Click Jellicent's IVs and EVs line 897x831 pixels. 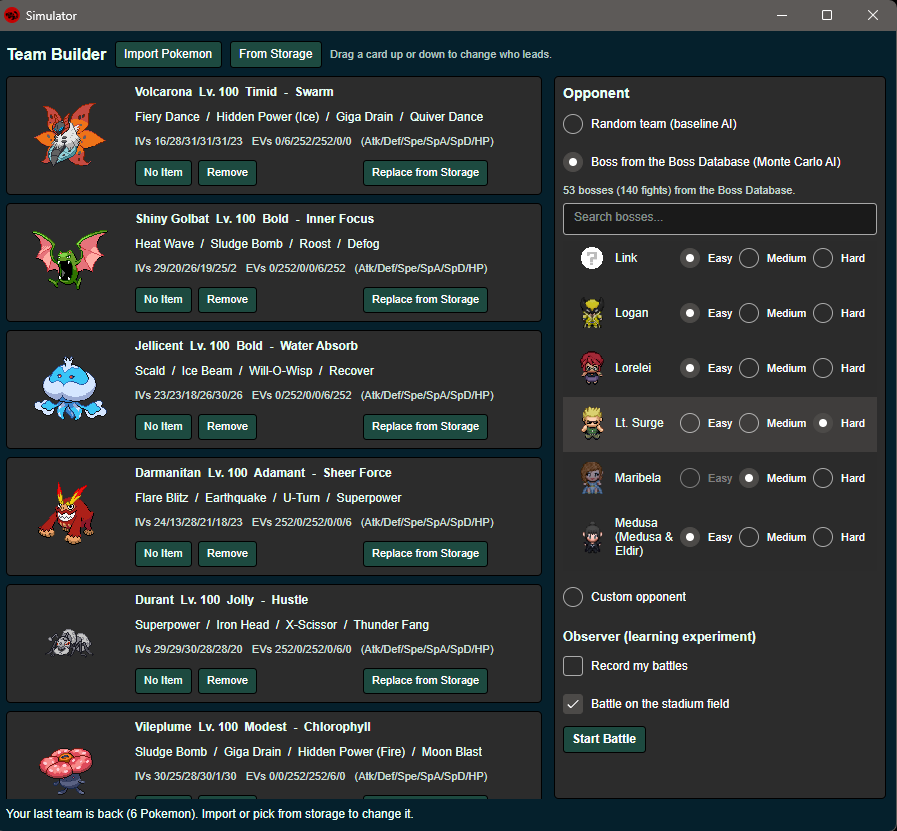pyautogui.click(x=314, y=395)
